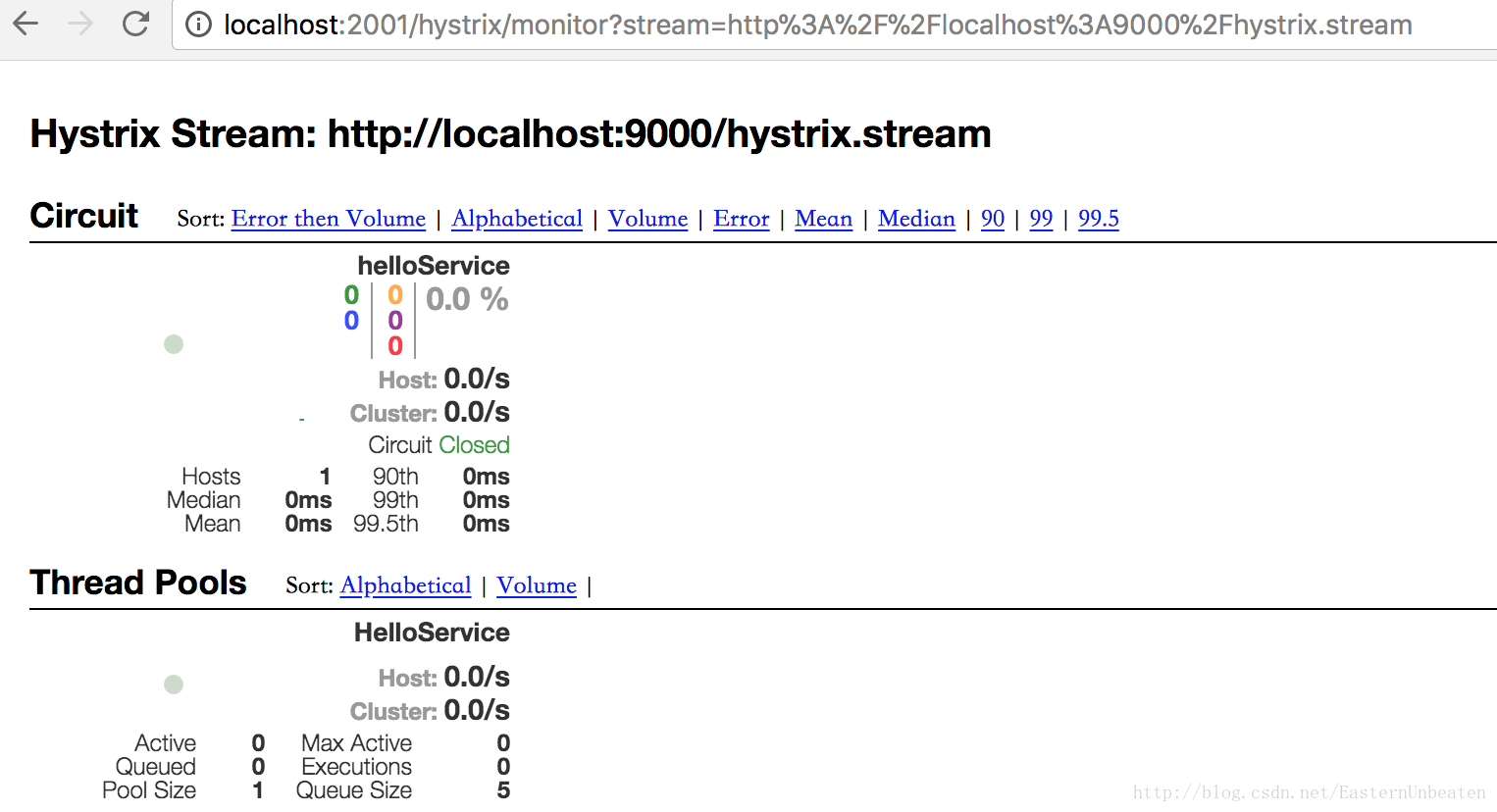Sort circuits by 90th percentile
The width and height of the screenshot is (1497, 812).
tap(993, 219)
